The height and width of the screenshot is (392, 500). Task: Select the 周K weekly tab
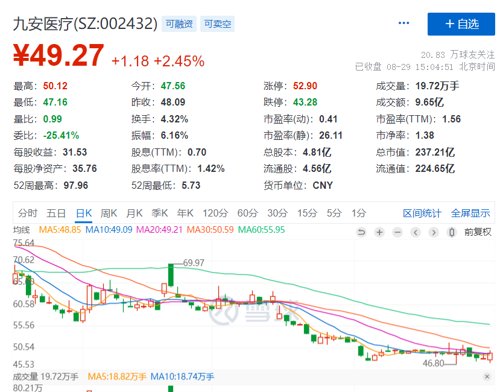pyautogui.click(x=109, y=213)
